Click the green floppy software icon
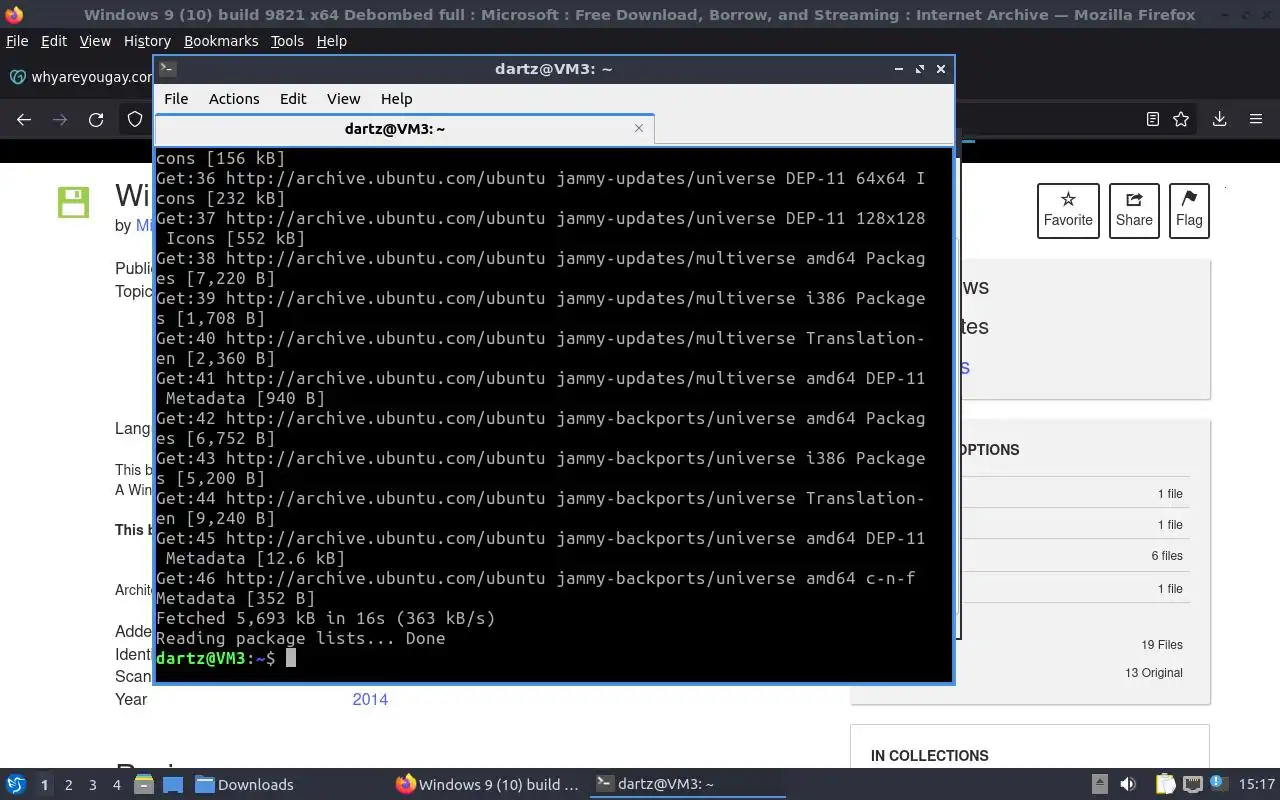 73,202
